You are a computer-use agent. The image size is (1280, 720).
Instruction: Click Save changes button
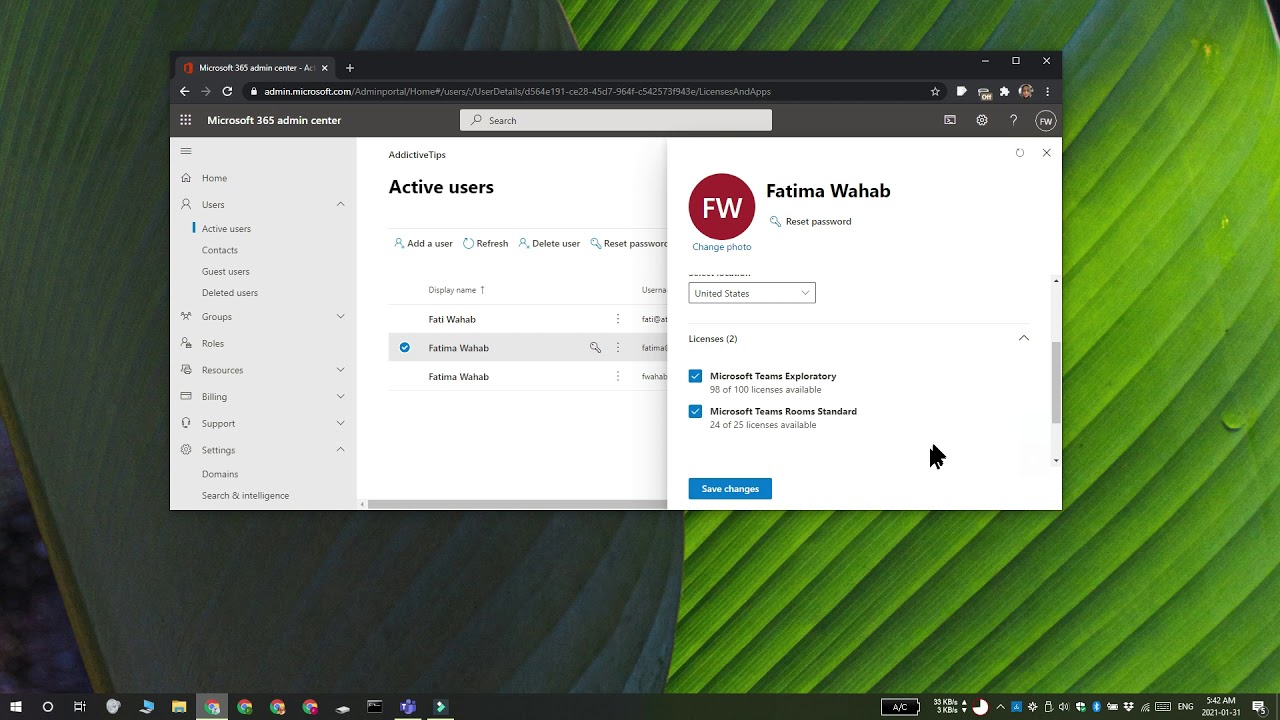(x=730, y=489)
